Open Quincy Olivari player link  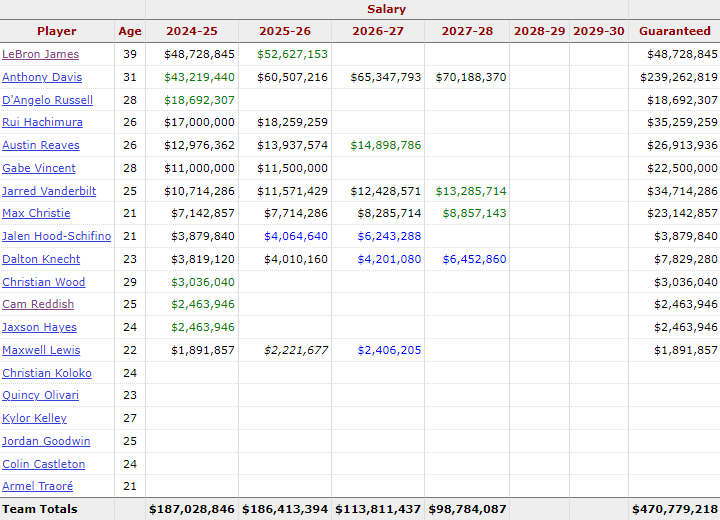(40, 395)
